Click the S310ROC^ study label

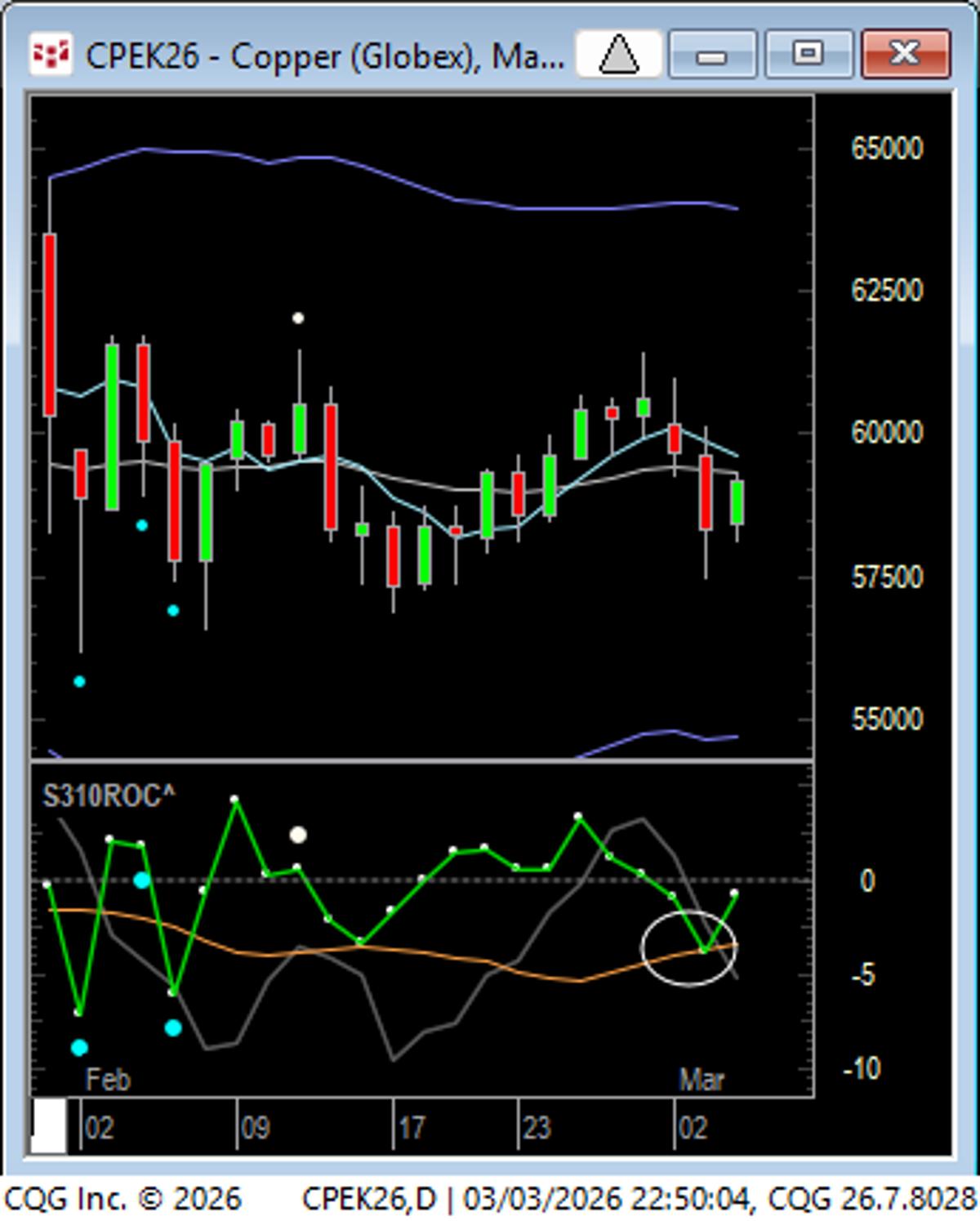[109, 795]
